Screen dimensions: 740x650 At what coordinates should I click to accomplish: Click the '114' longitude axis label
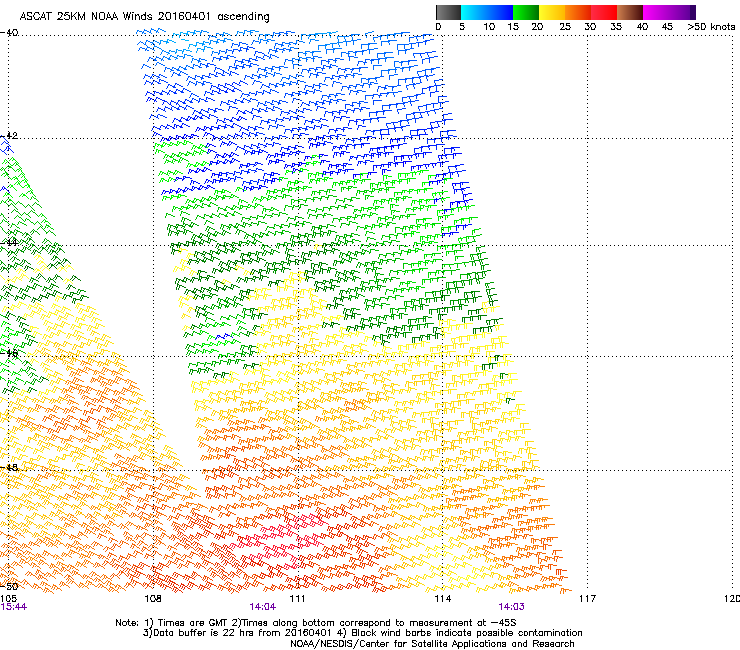tap(443, 599)
